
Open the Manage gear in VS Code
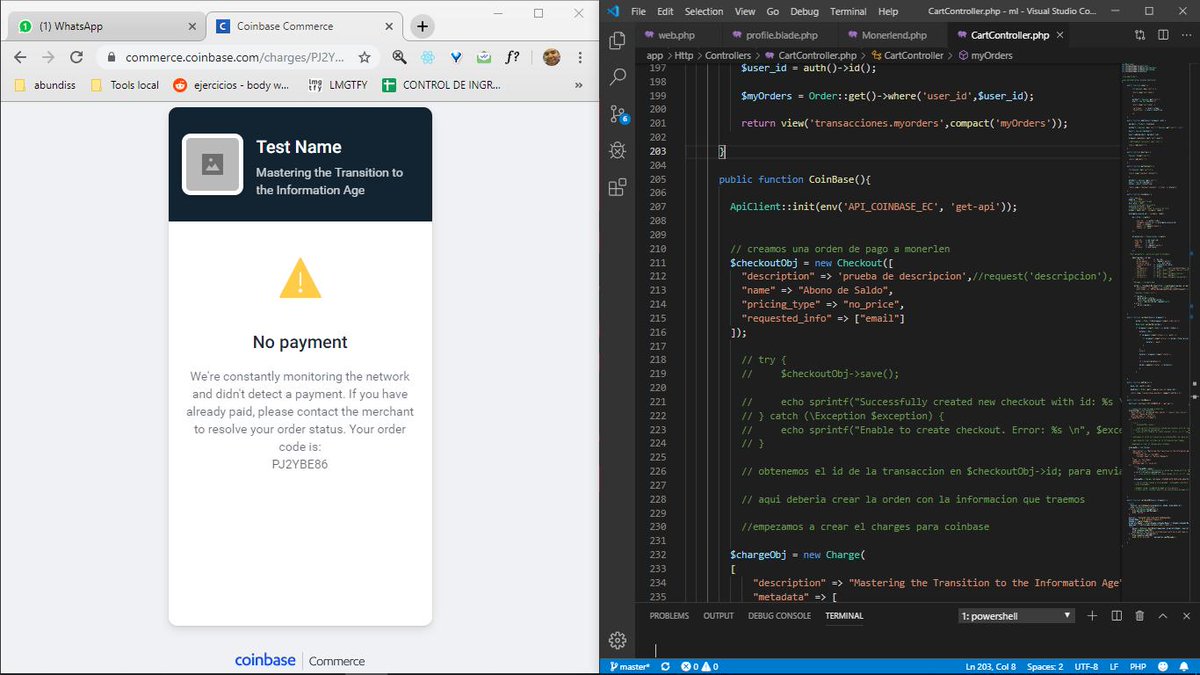click(x=617, y=640)
